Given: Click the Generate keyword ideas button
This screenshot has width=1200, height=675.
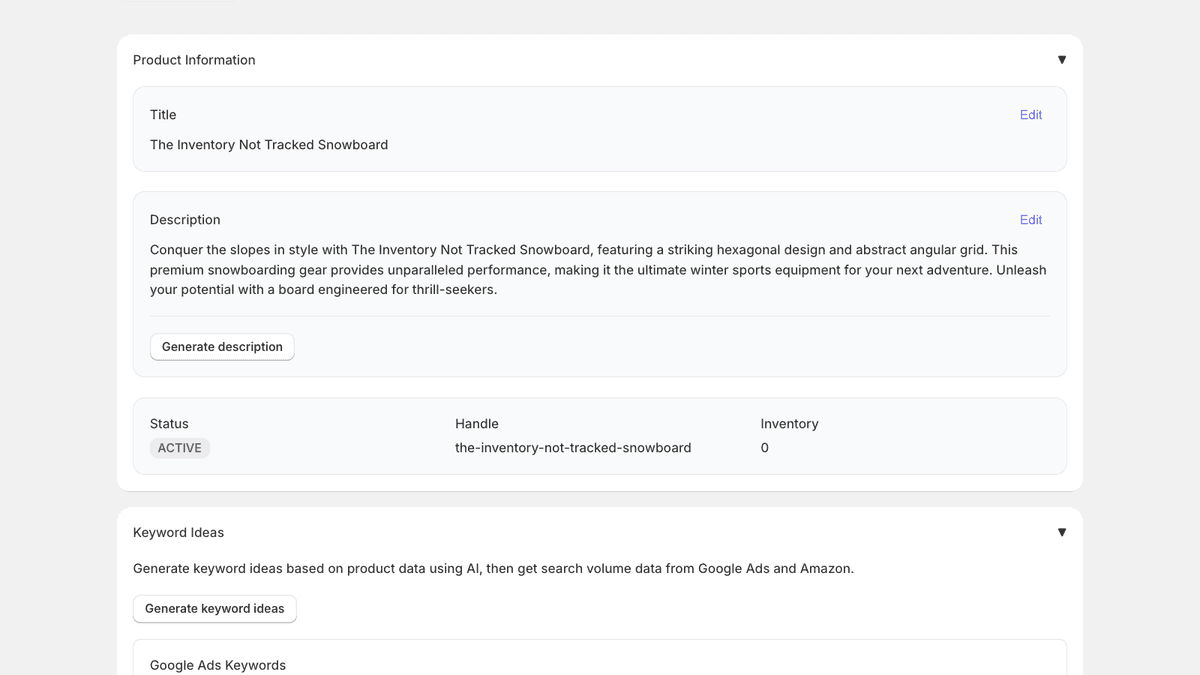Looking at the screenshot, I should [x=214, y=608].
